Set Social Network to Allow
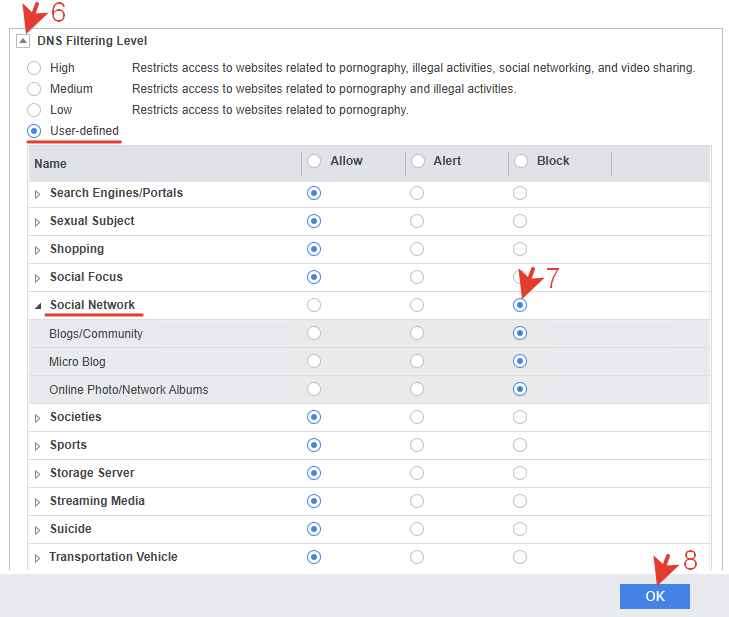 [314, 305]
